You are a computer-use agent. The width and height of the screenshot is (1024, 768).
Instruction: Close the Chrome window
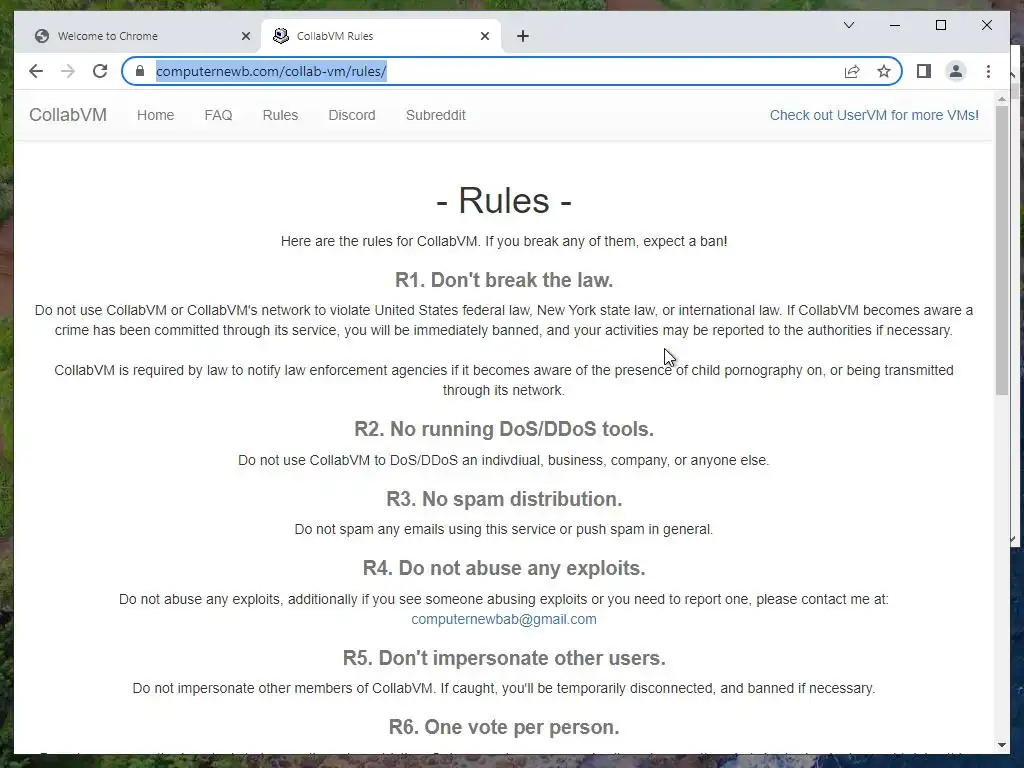tap(987, 25)
